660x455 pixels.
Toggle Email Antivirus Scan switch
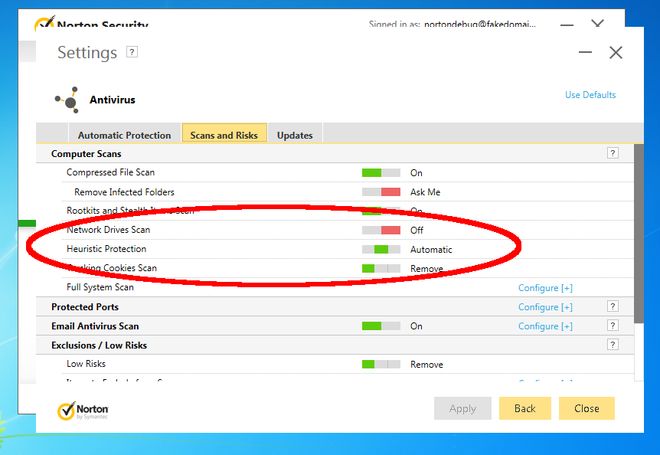[x=381, y=326]
